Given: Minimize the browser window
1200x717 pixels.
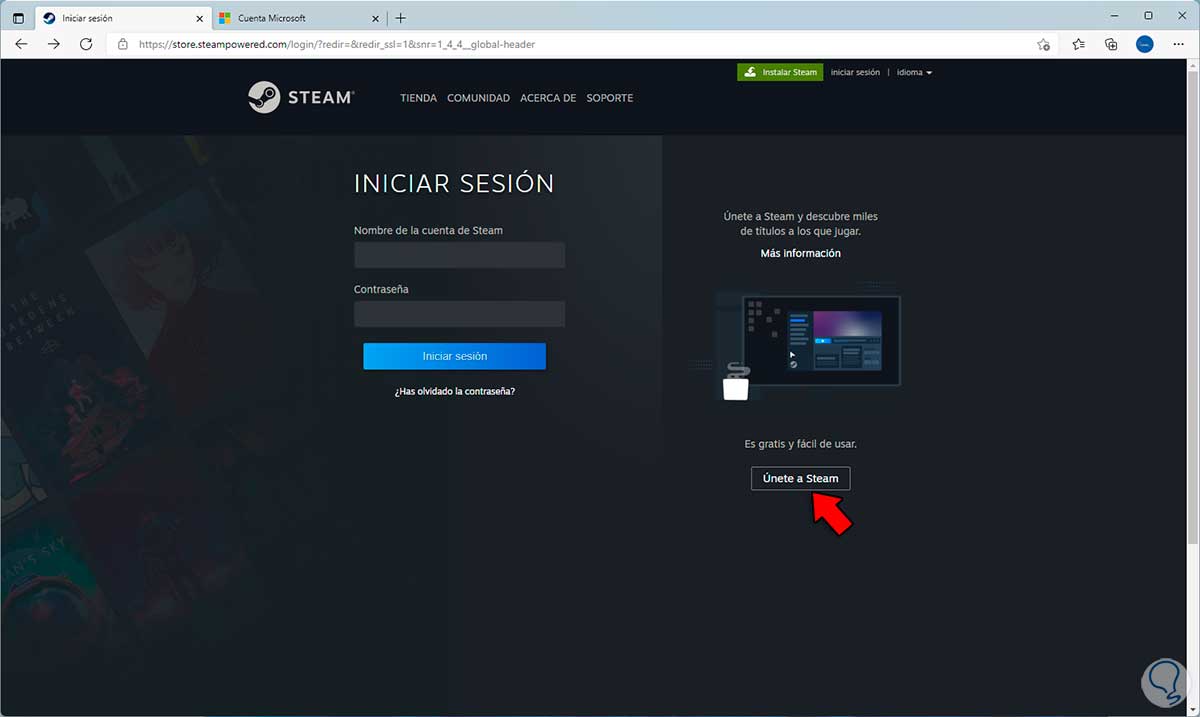Looking at the screenshot, I should pyautogui.click(x=1114, y=16).
